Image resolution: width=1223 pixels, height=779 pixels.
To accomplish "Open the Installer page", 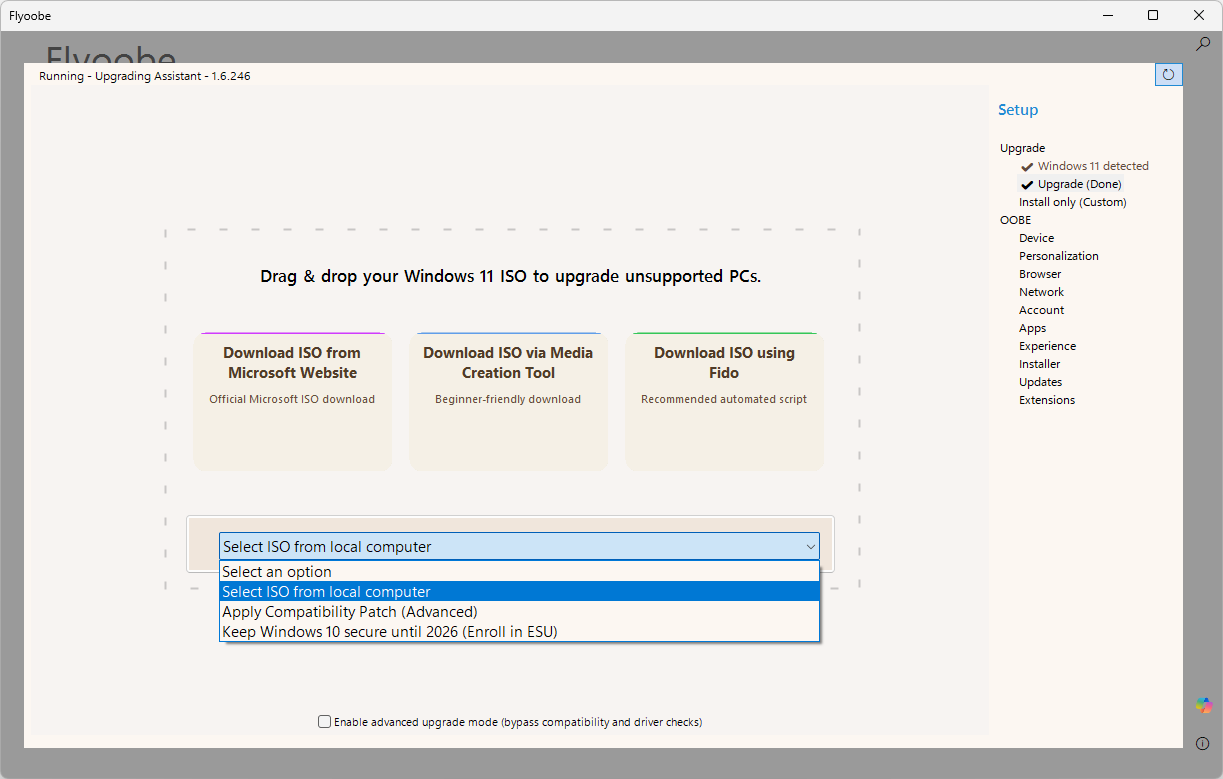I will coord(1039,364).
